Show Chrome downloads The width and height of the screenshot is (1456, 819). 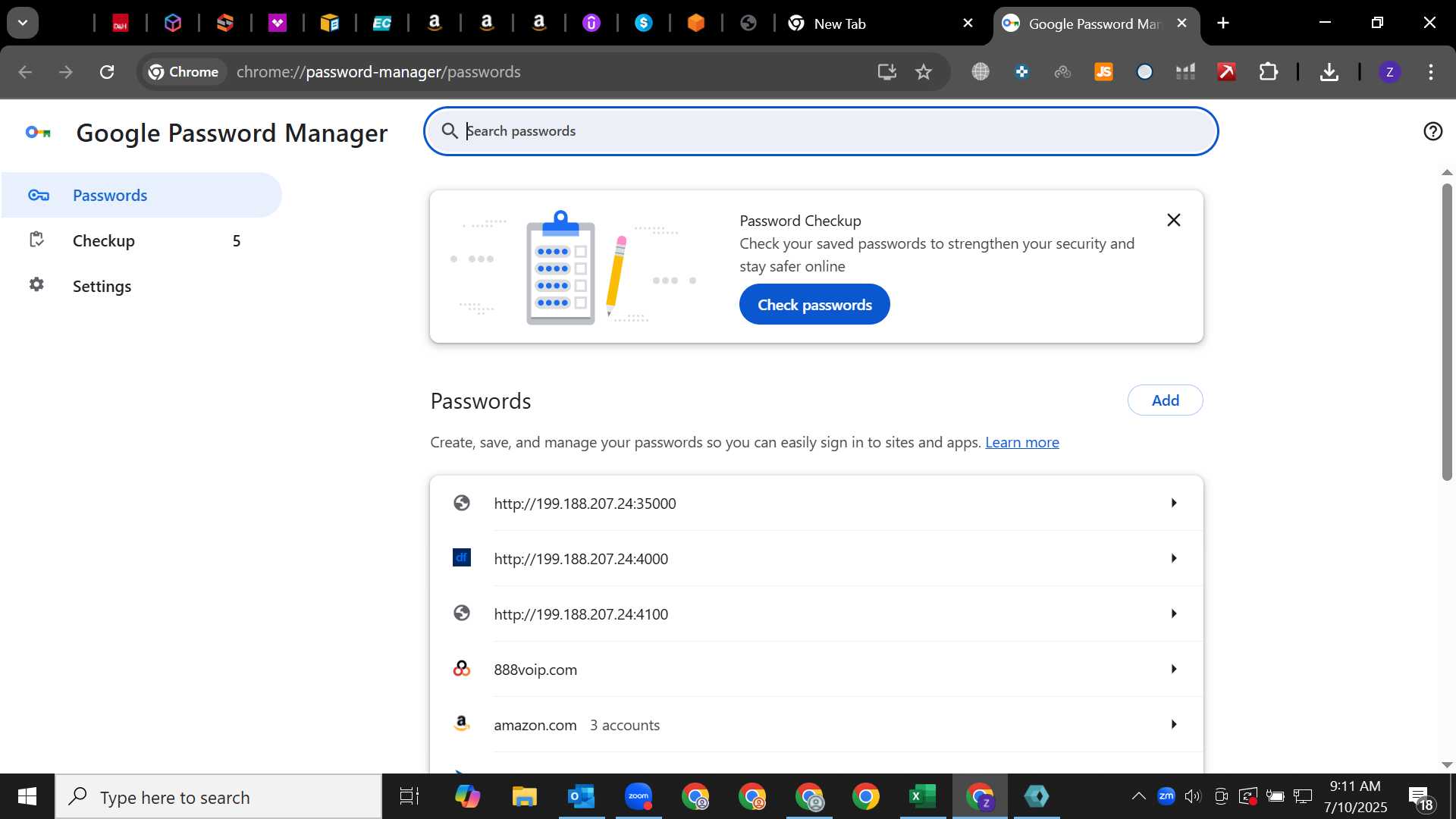[1329, 72]
